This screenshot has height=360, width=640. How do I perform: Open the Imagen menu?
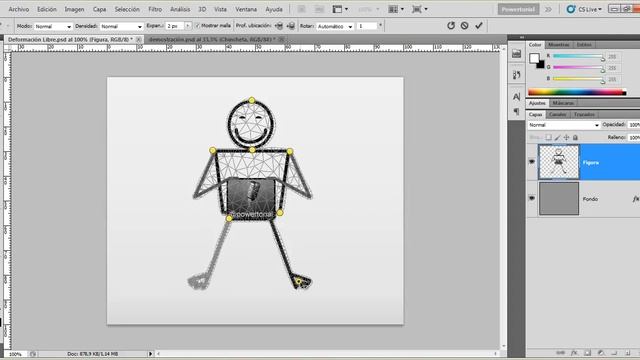74,9
